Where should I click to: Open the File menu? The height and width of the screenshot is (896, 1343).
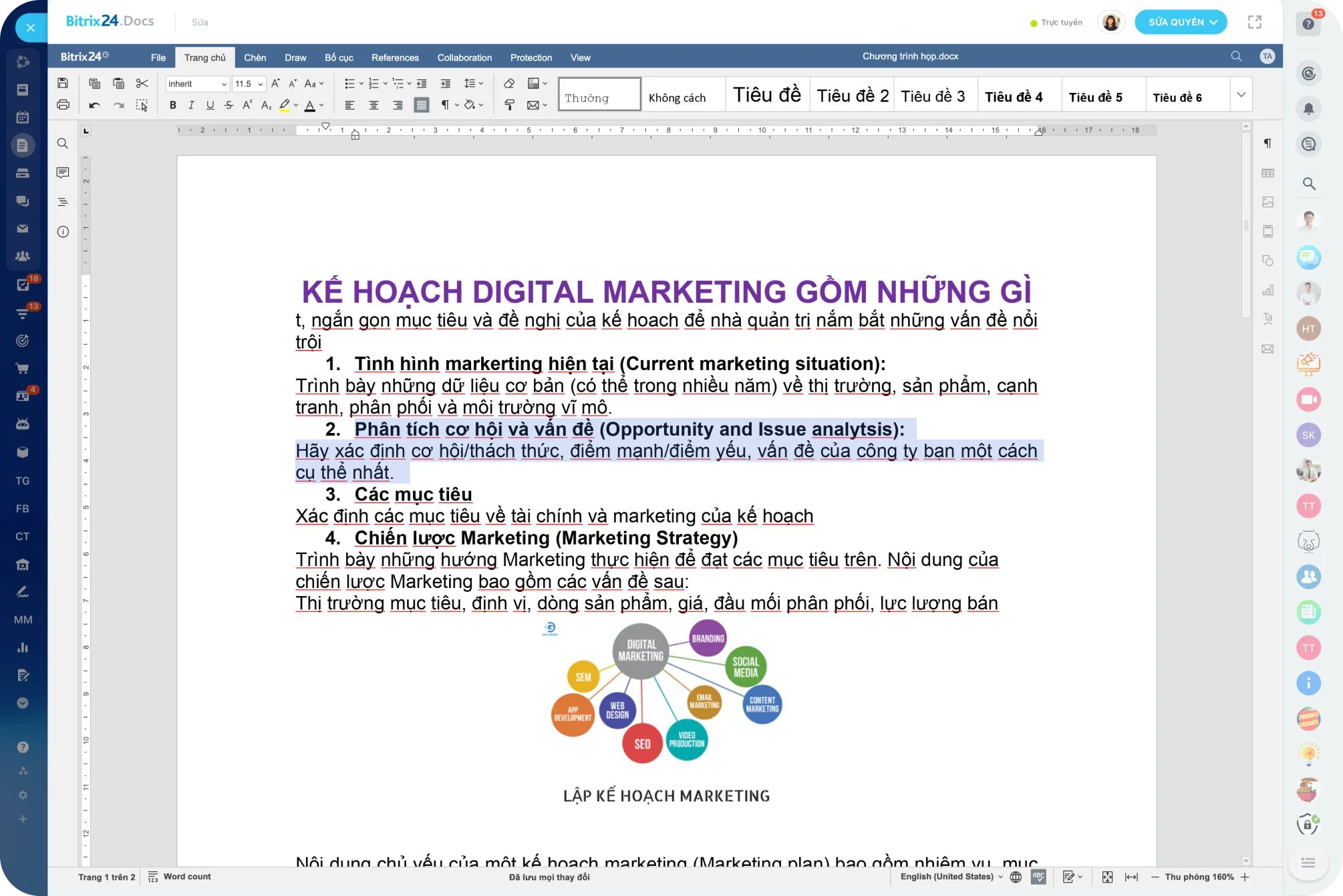158,57
